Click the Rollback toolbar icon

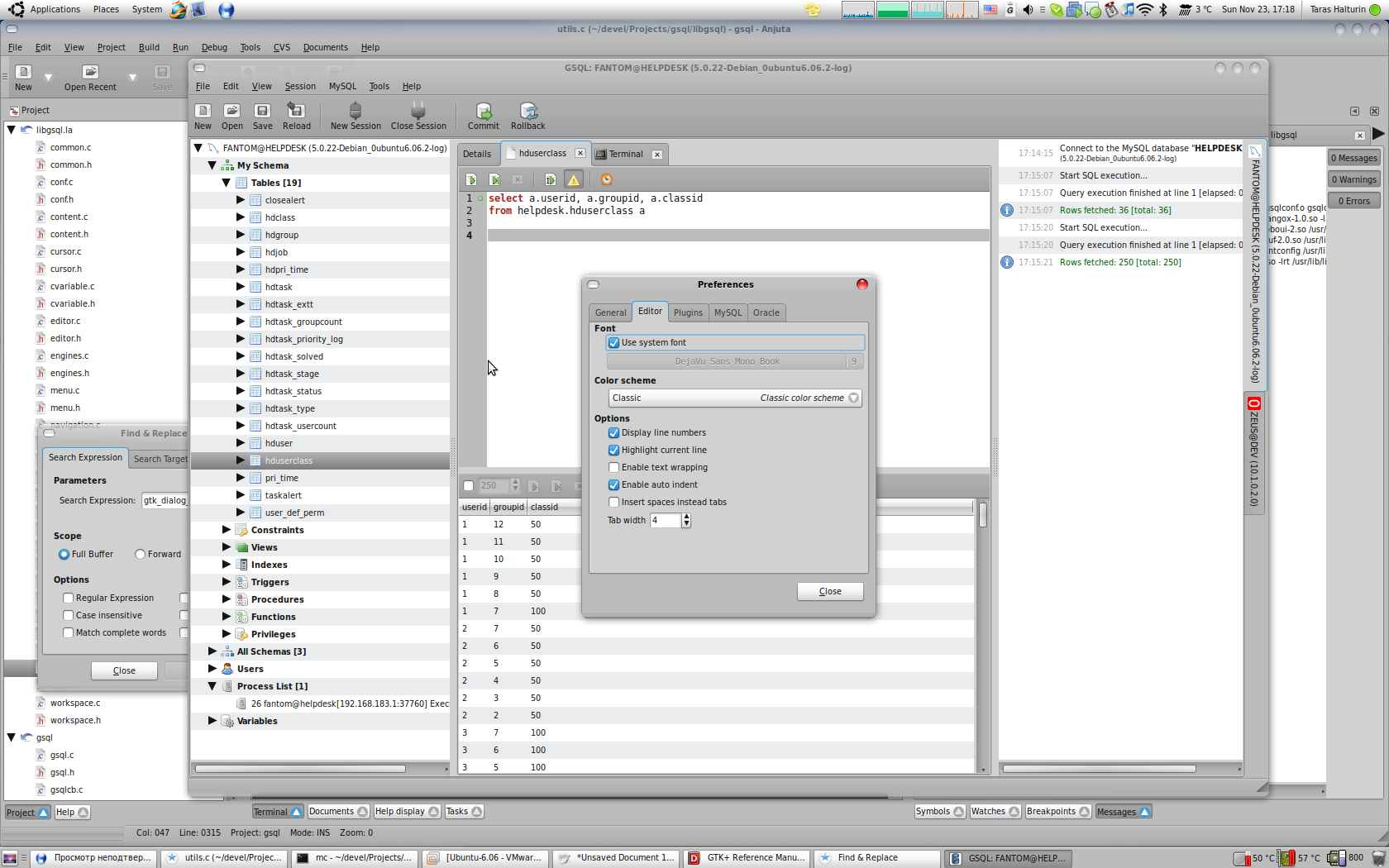click(528, 111)
